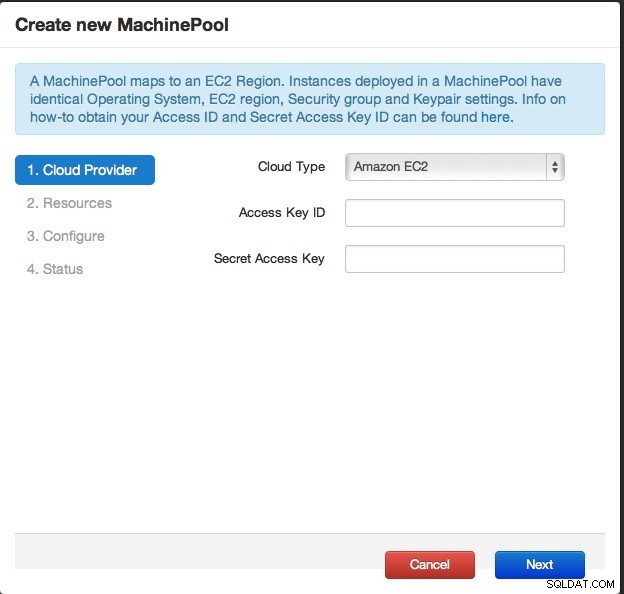Open the Cloud Type combo box

tap(454, 167)
